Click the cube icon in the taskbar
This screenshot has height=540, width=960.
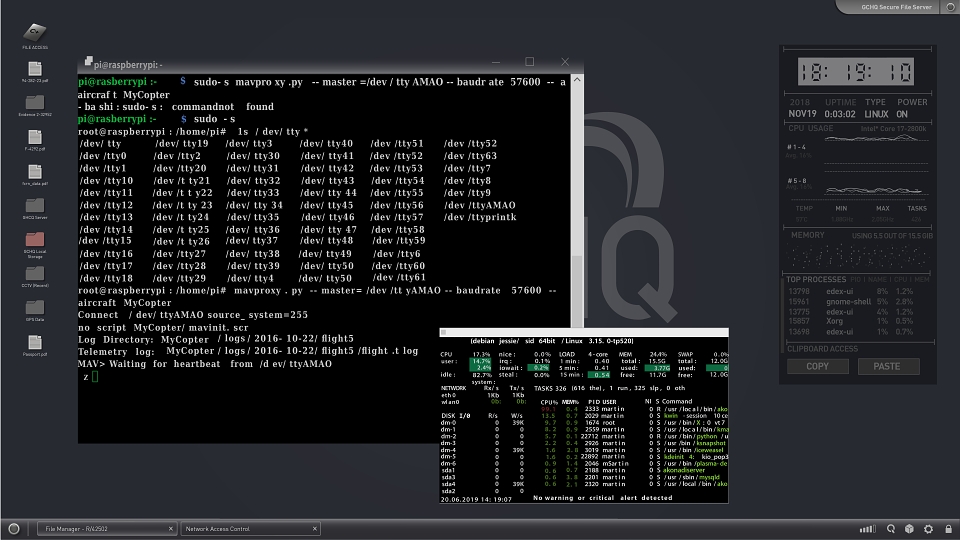click(909, 528)
